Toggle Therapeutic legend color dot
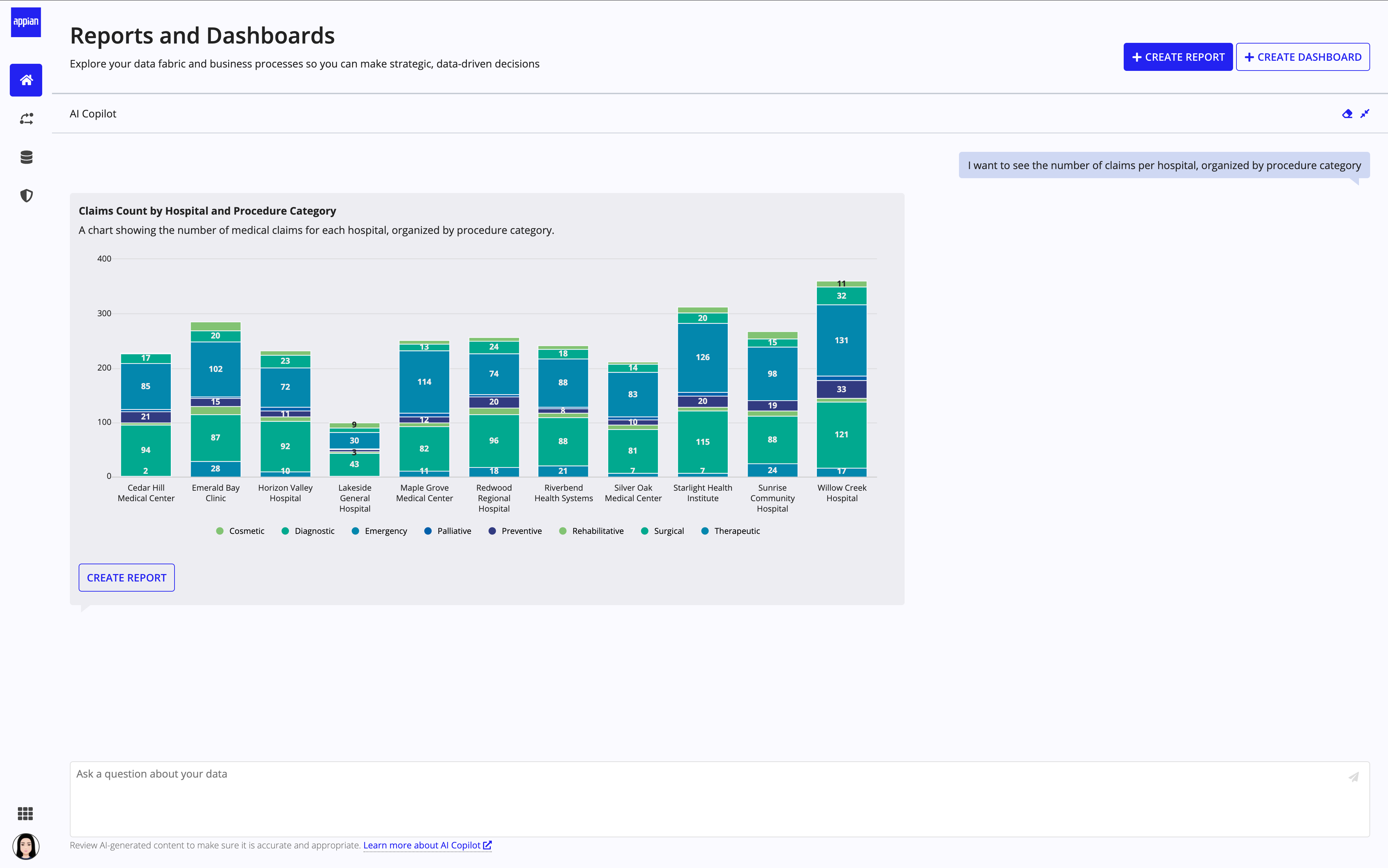The image size is (1388, 868). pyautogui.click(x=705, y=531)
